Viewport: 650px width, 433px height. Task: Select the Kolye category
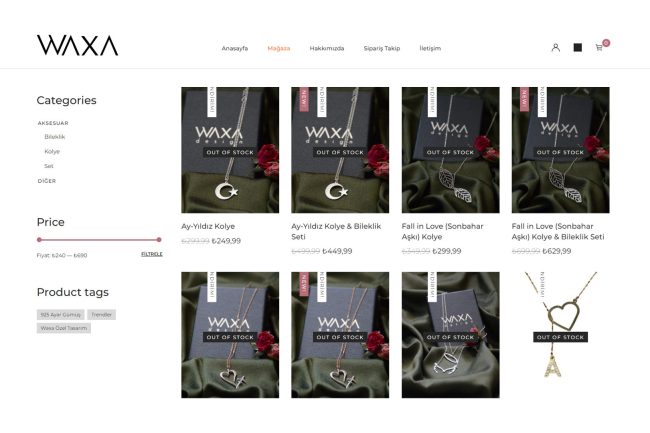[x=52, y=151]
